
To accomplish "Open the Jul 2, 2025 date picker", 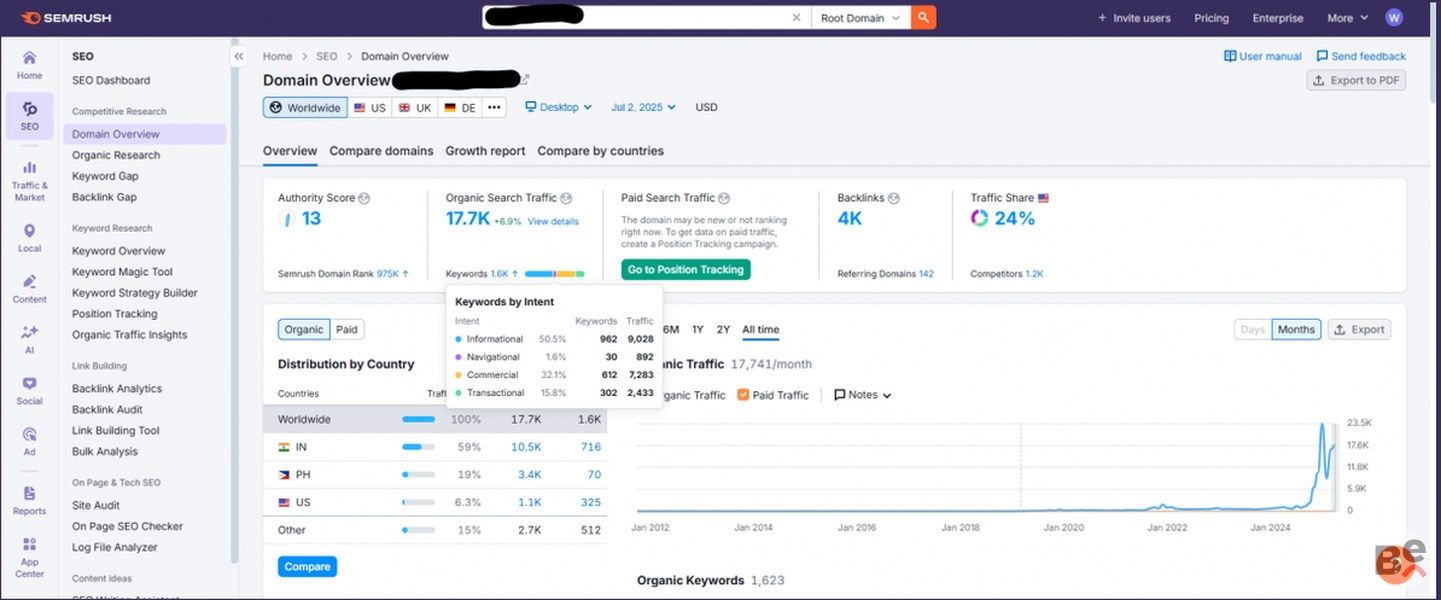I will pos(643,107).
